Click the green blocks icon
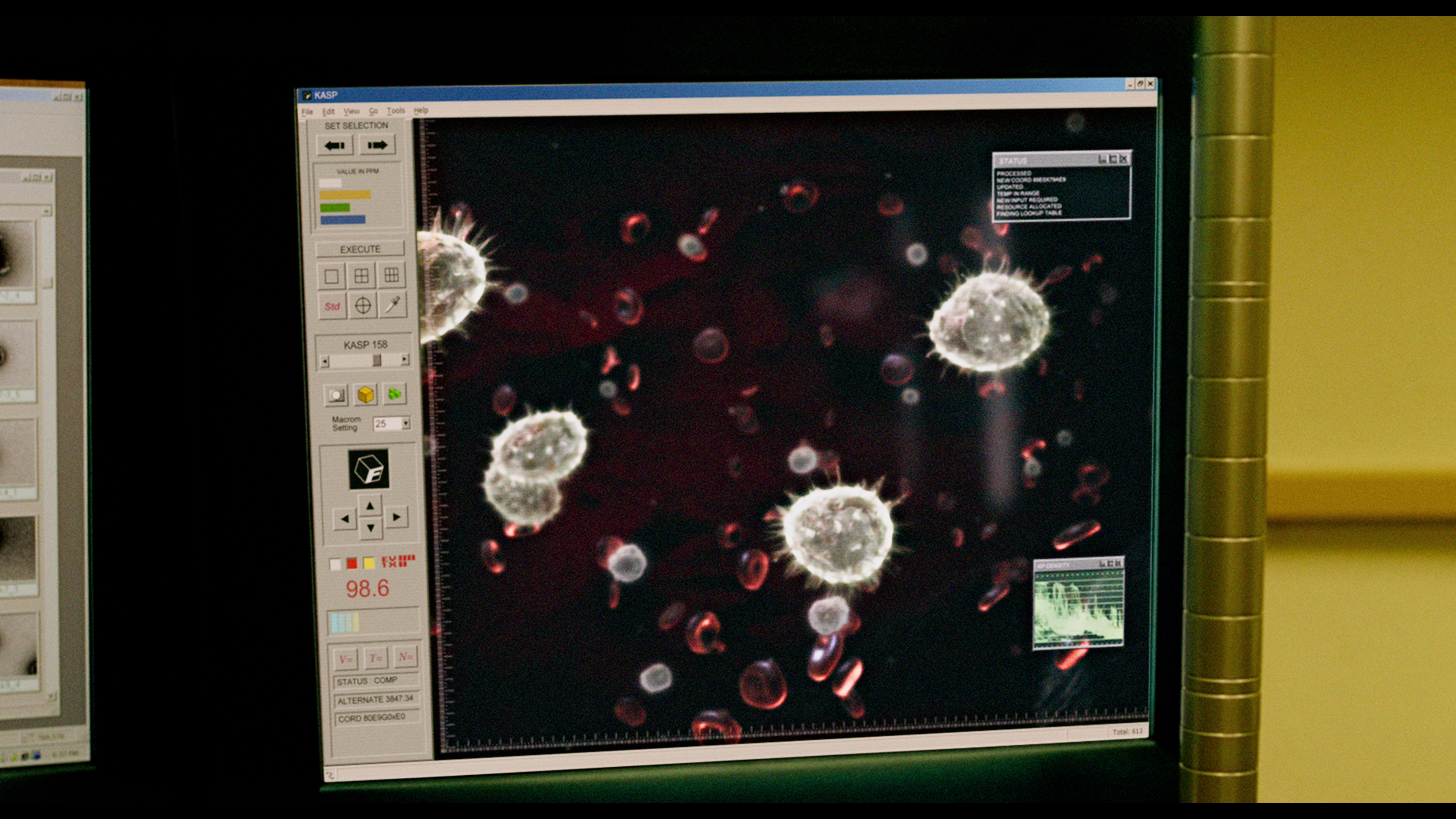This screenshot has height=819, width=1456. point(394,394)
